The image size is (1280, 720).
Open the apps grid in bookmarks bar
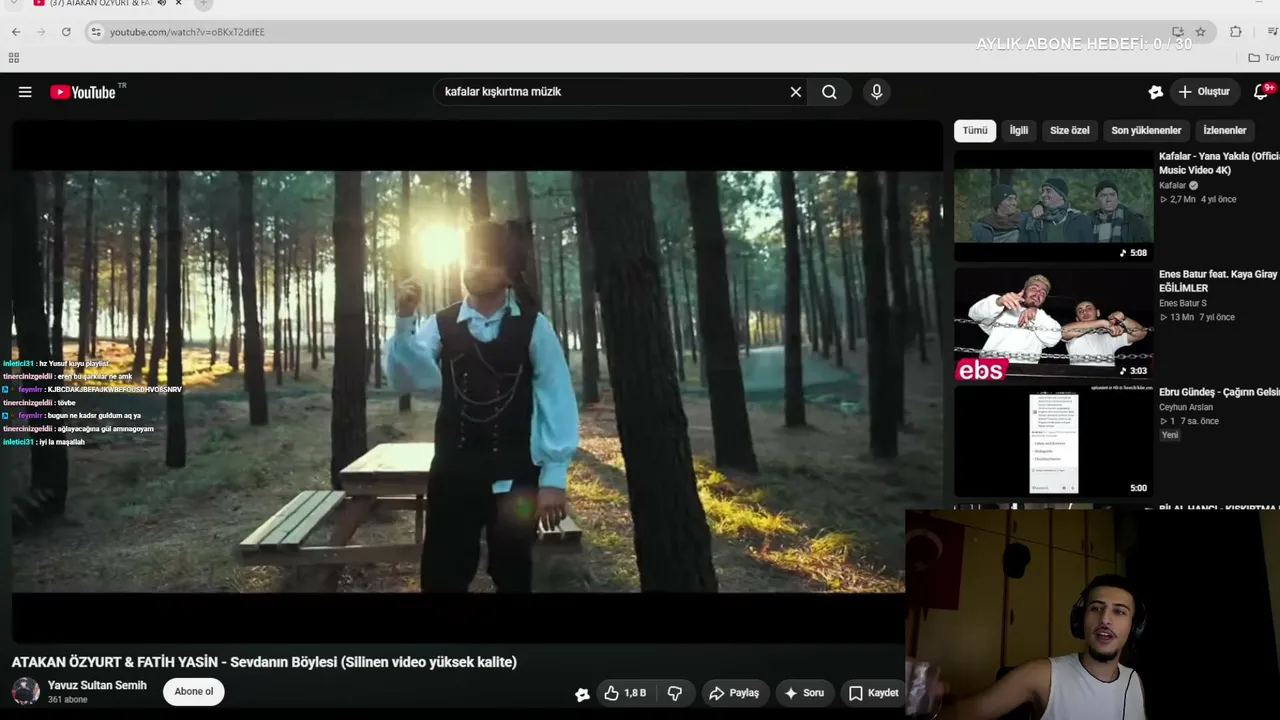click(x=14, y=58)
